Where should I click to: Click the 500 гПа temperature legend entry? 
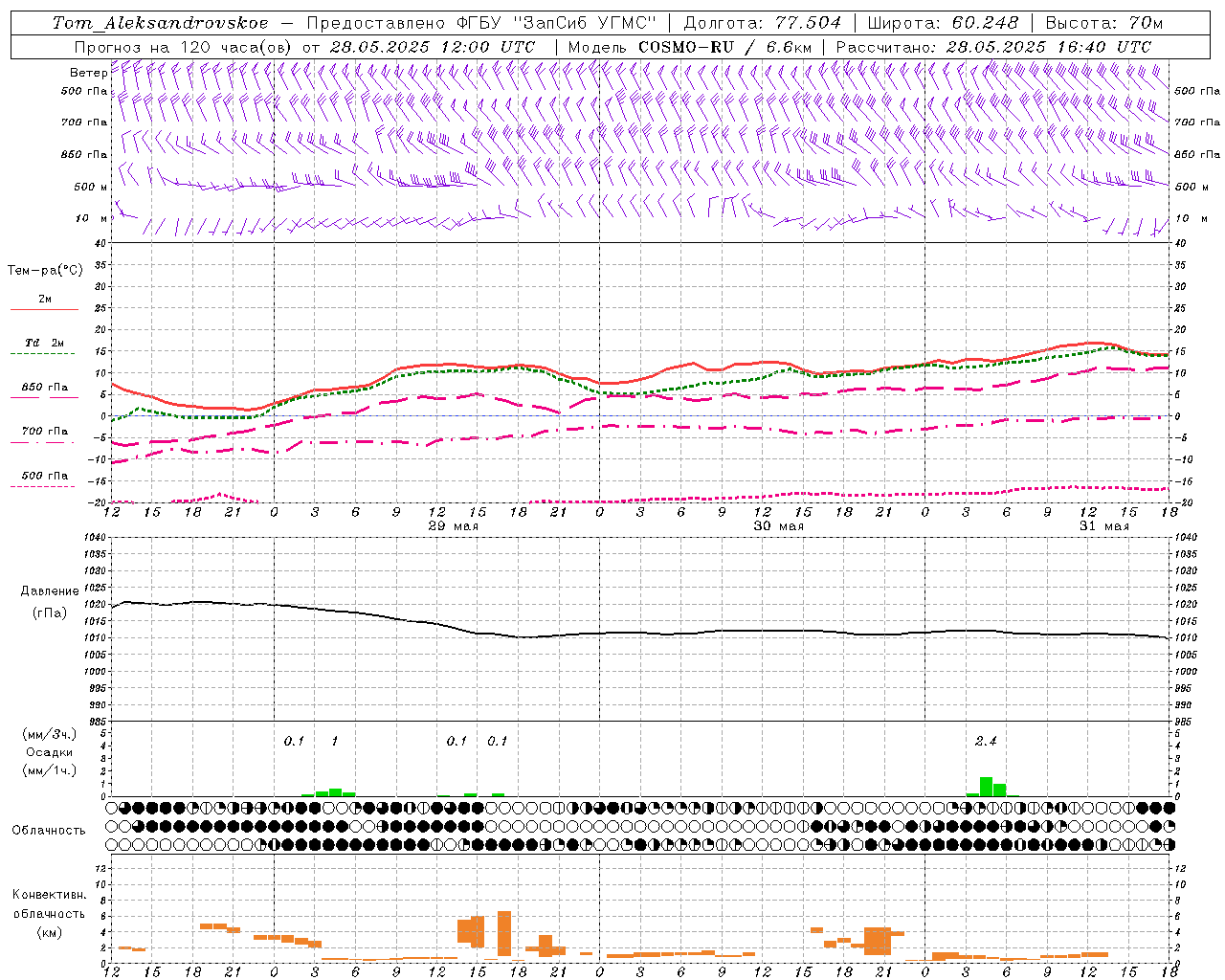click(x=45, y=475)
